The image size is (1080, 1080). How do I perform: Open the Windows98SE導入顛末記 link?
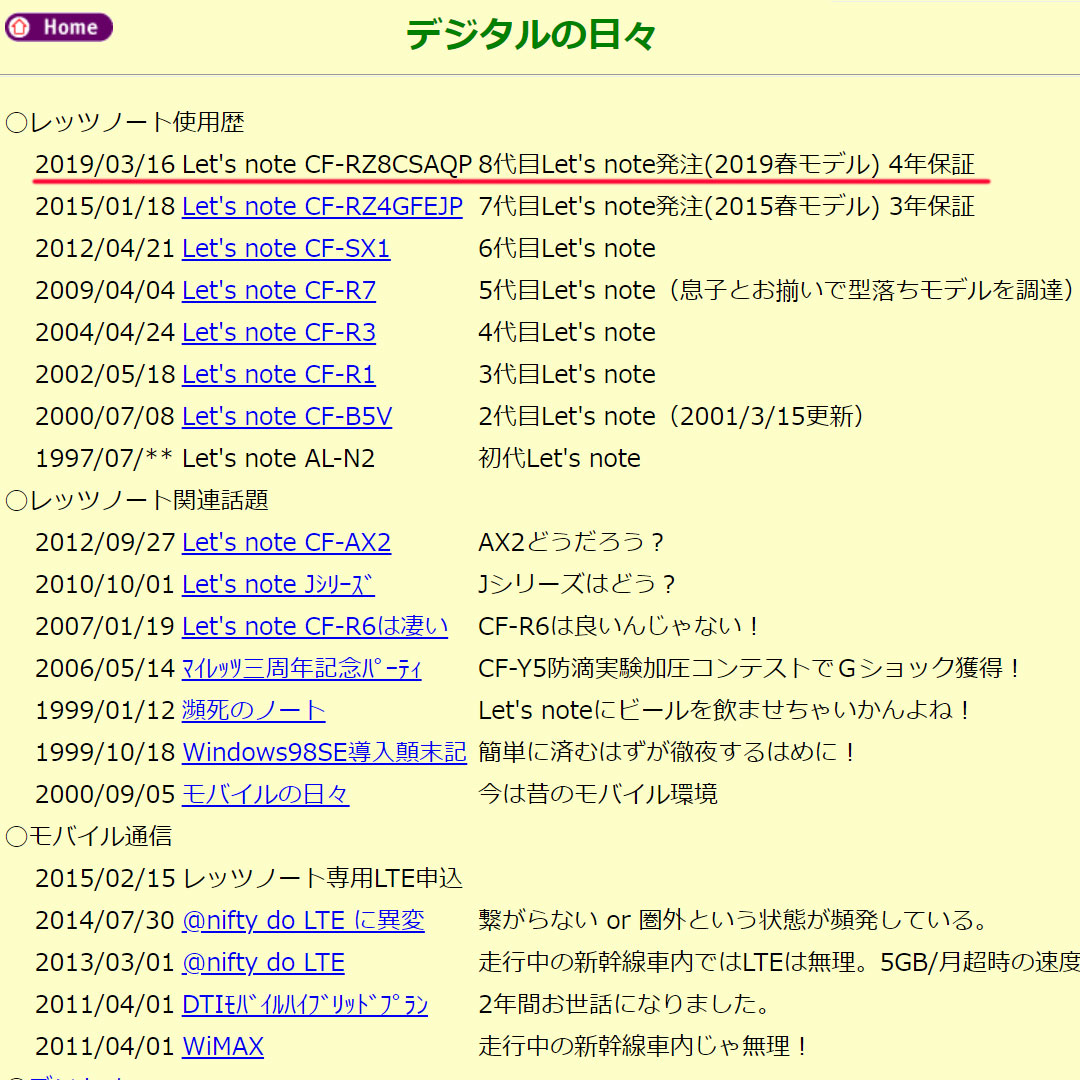point(324,753)
